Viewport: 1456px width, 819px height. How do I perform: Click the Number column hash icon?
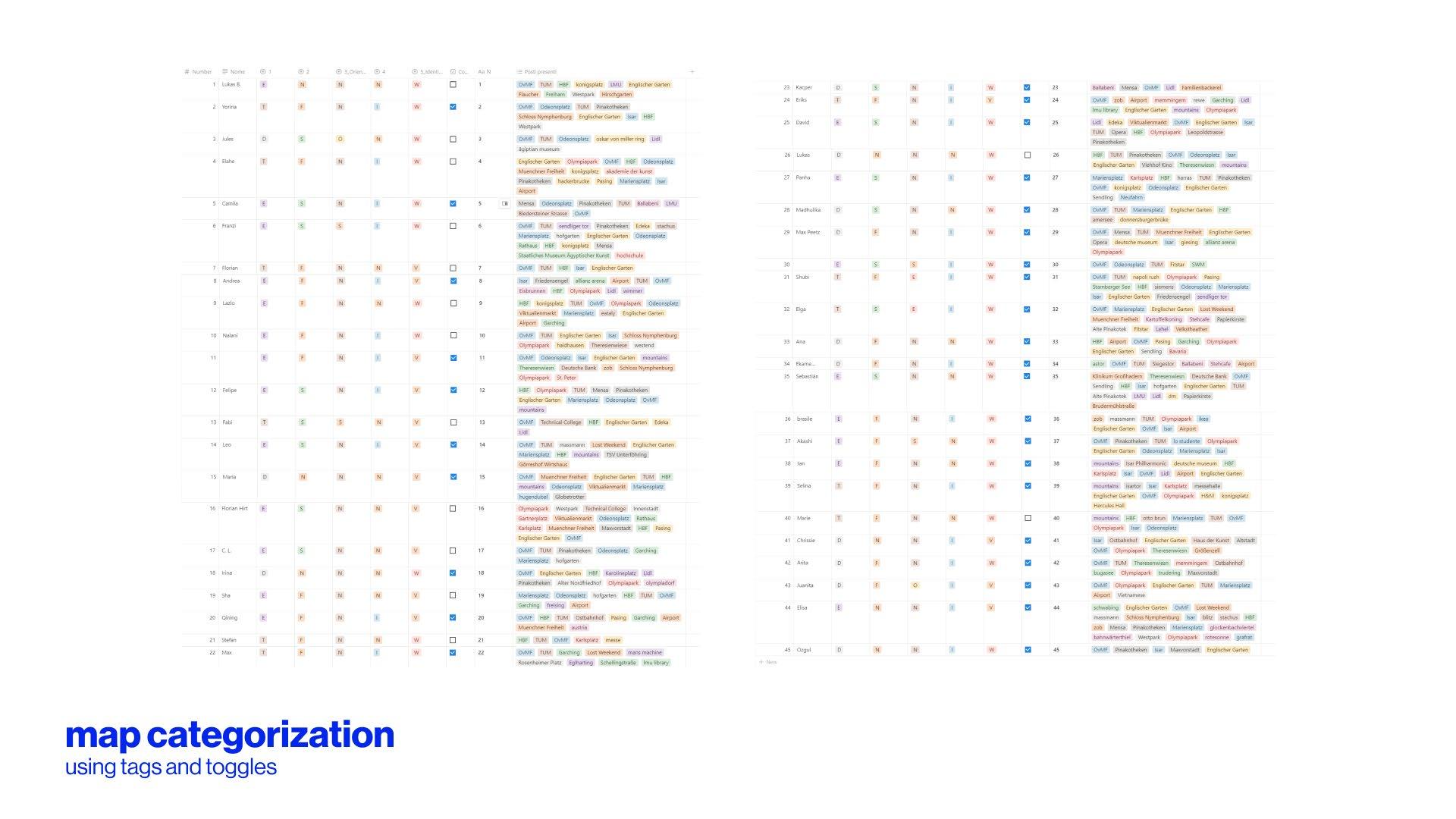click(x=187, y=72)
